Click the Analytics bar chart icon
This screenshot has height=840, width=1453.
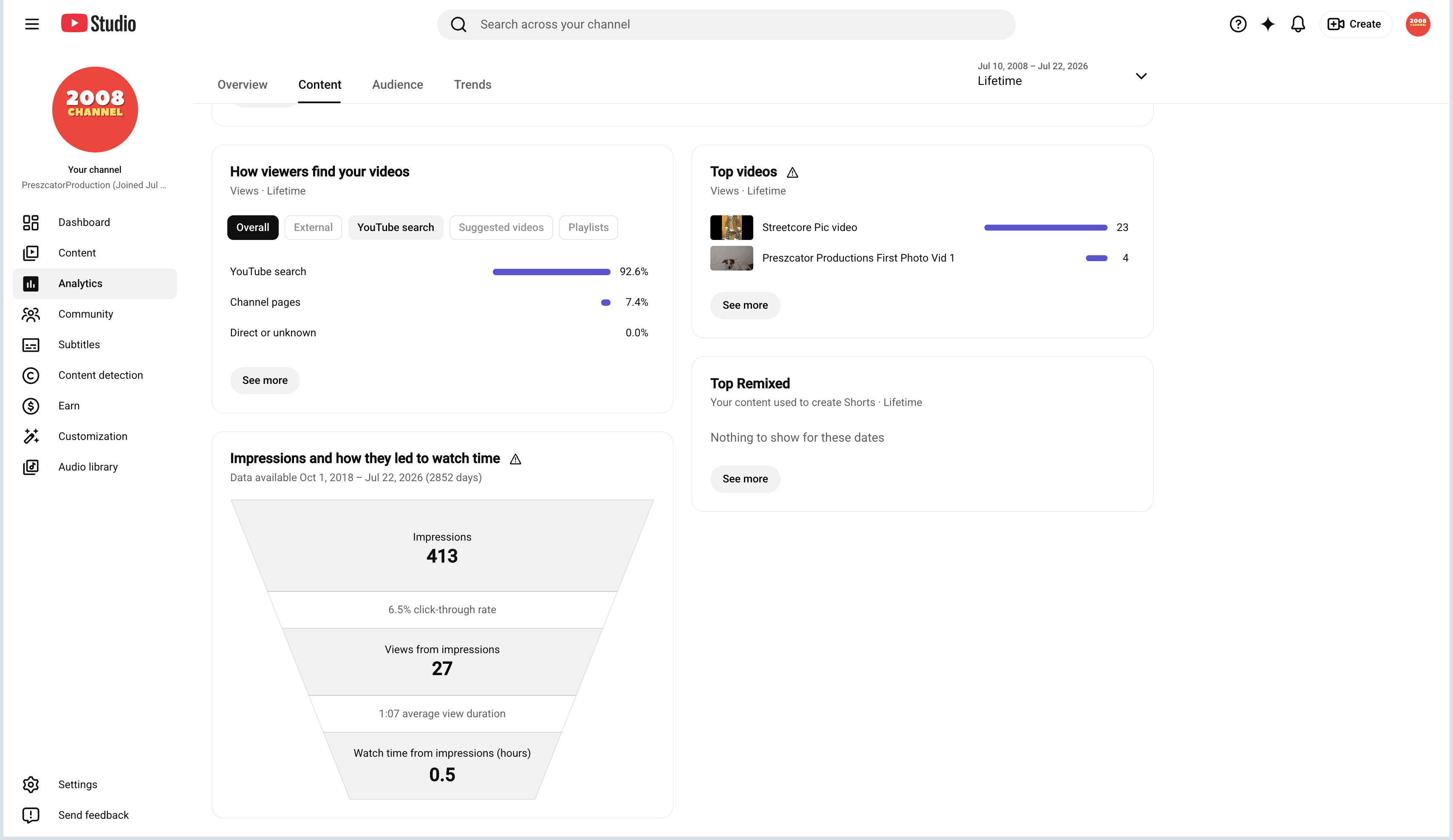point(31,284)
